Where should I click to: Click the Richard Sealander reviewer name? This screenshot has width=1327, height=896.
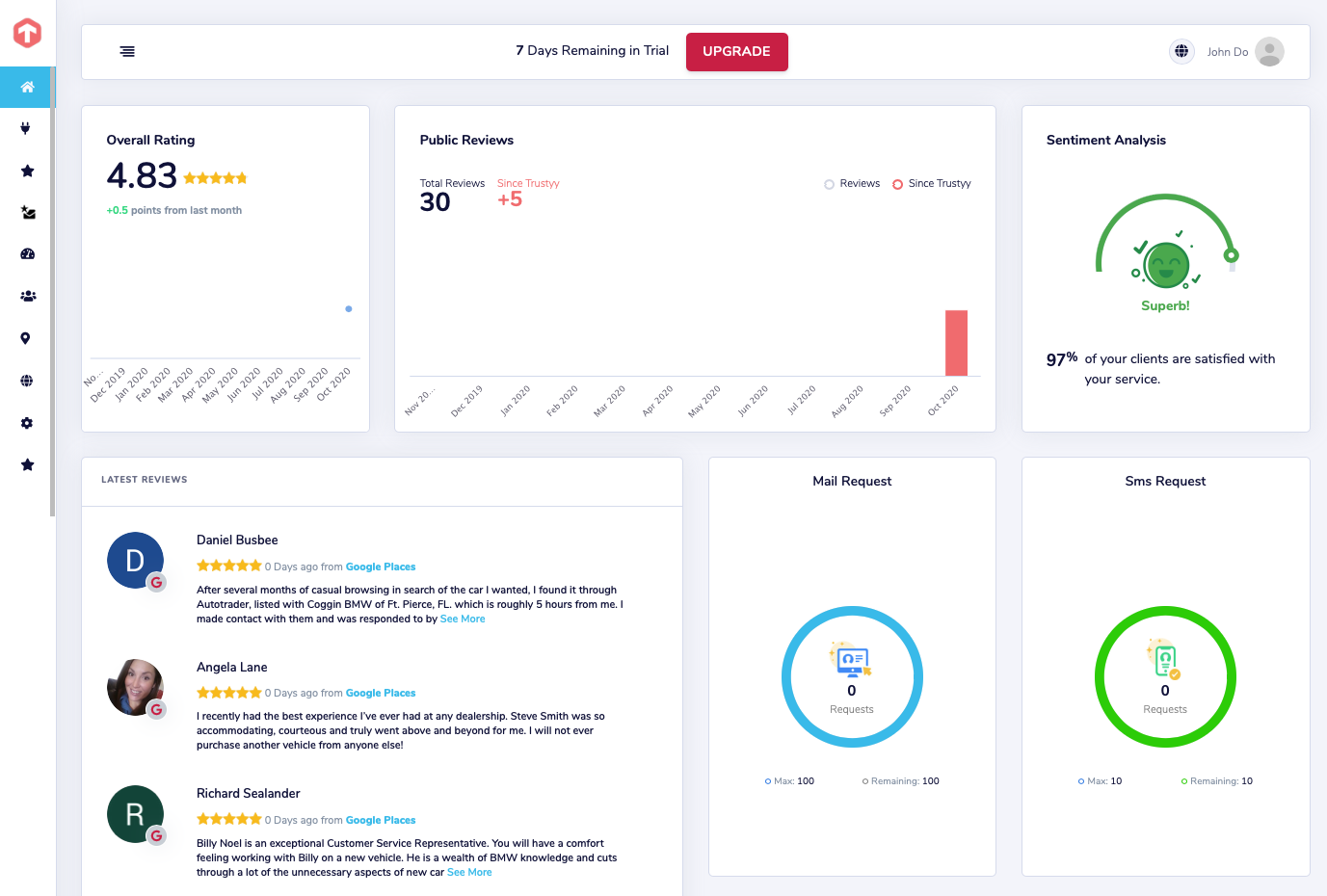pyautogui.click(x=249, y=794)
